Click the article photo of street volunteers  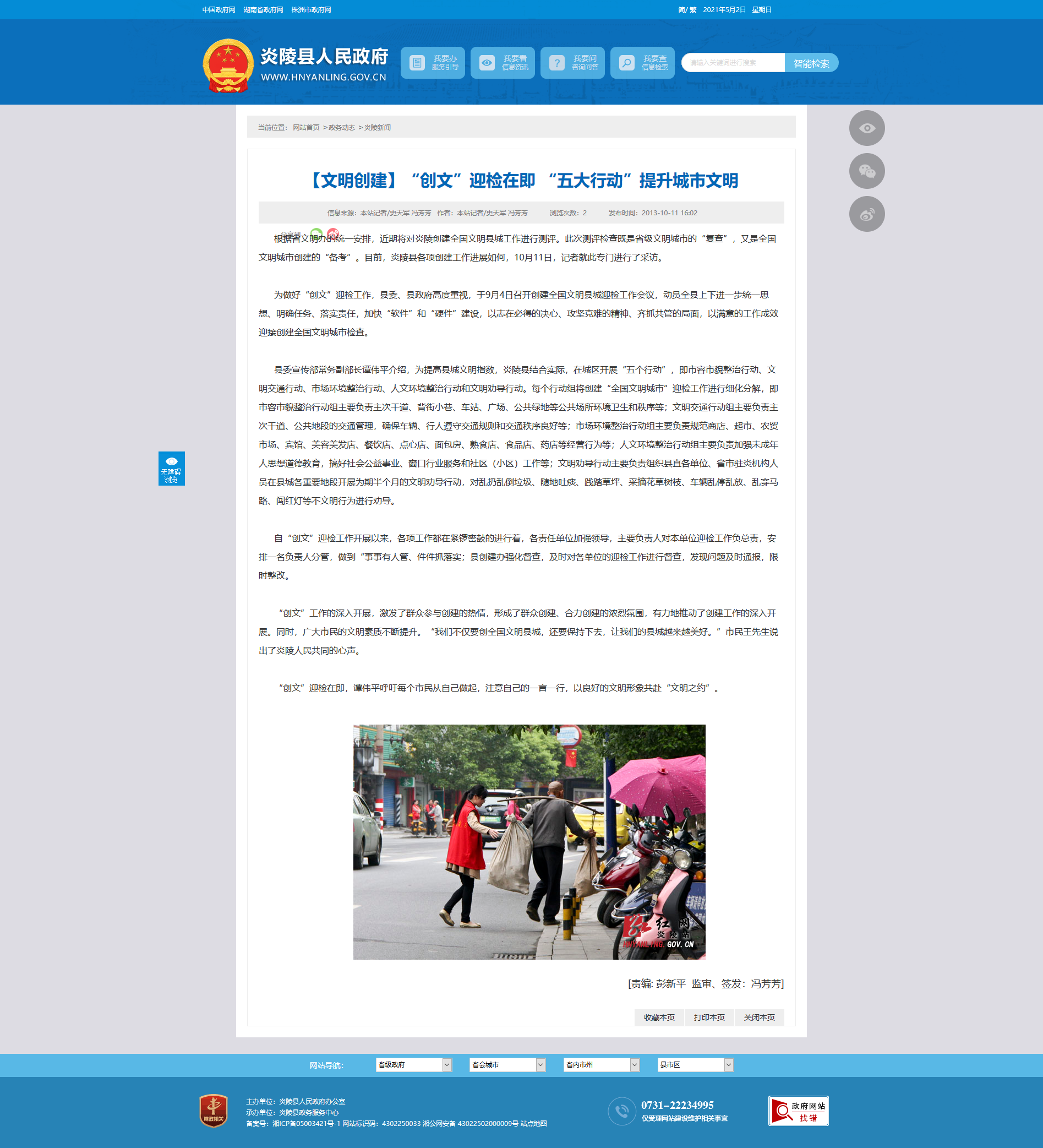pyautogui.click(x=529, y=842)
